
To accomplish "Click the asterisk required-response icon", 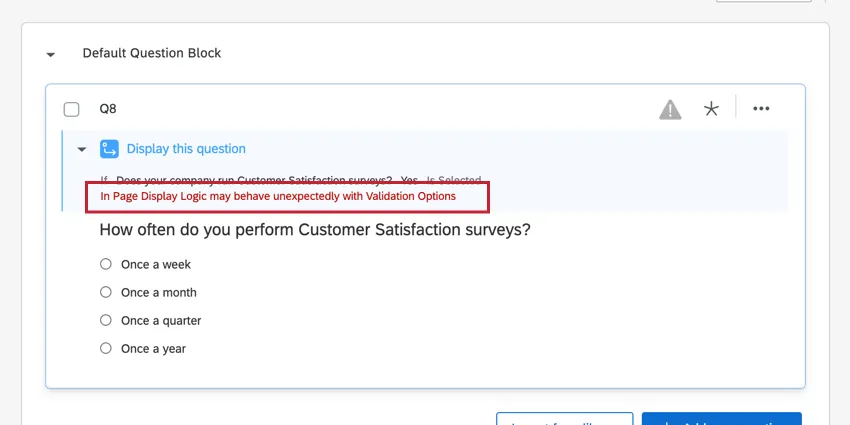I will pyautogui.click(x=711, y=109).
